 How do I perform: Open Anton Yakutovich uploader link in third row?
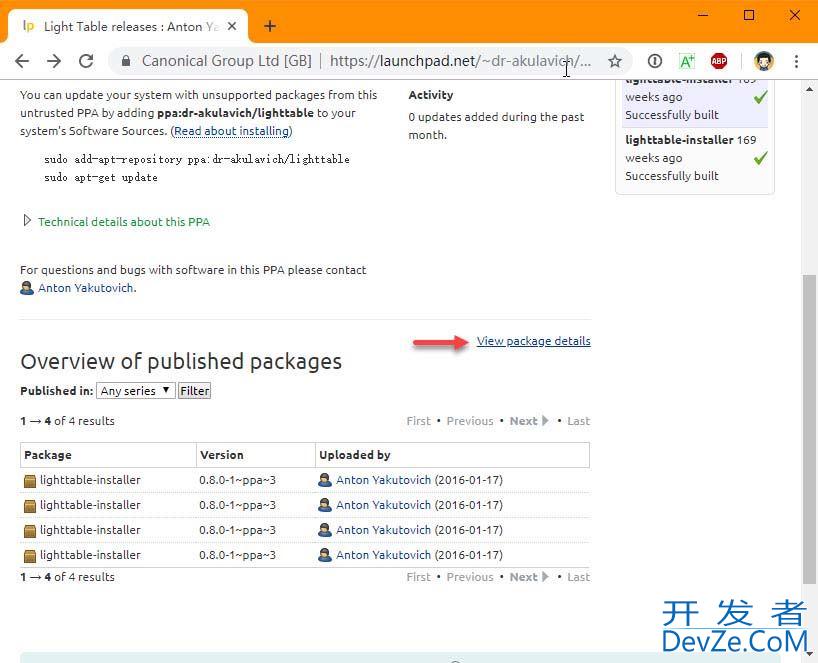pos(383,530)
